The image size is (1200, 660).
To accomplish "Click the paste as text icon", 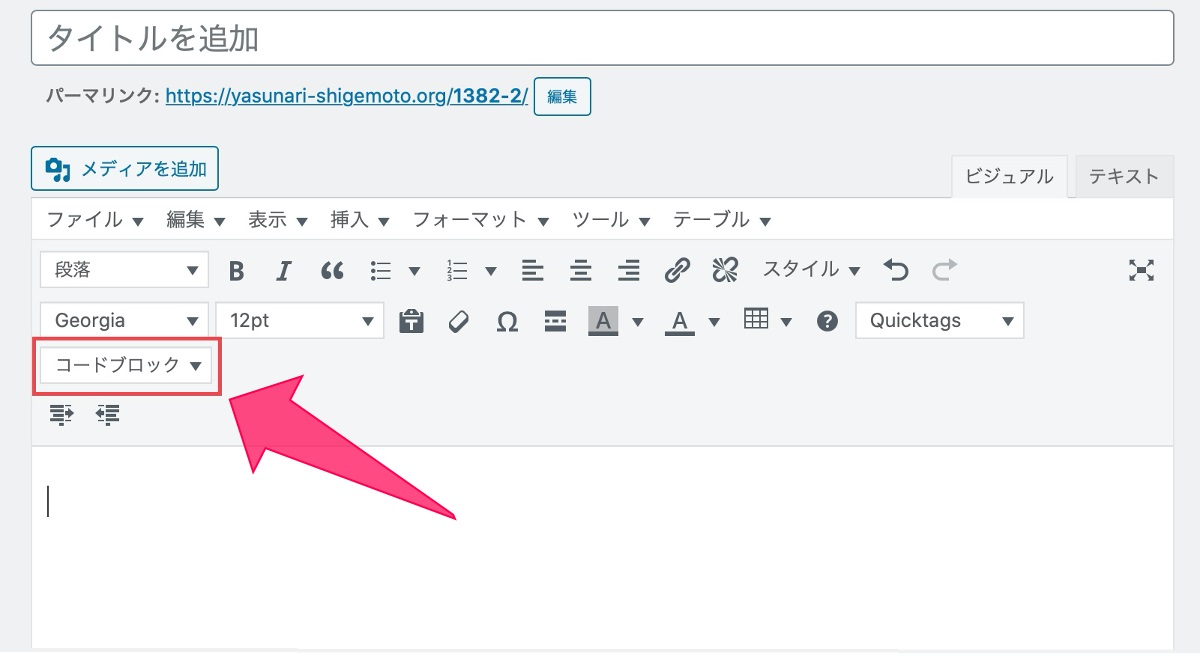I will pos(411,321).
